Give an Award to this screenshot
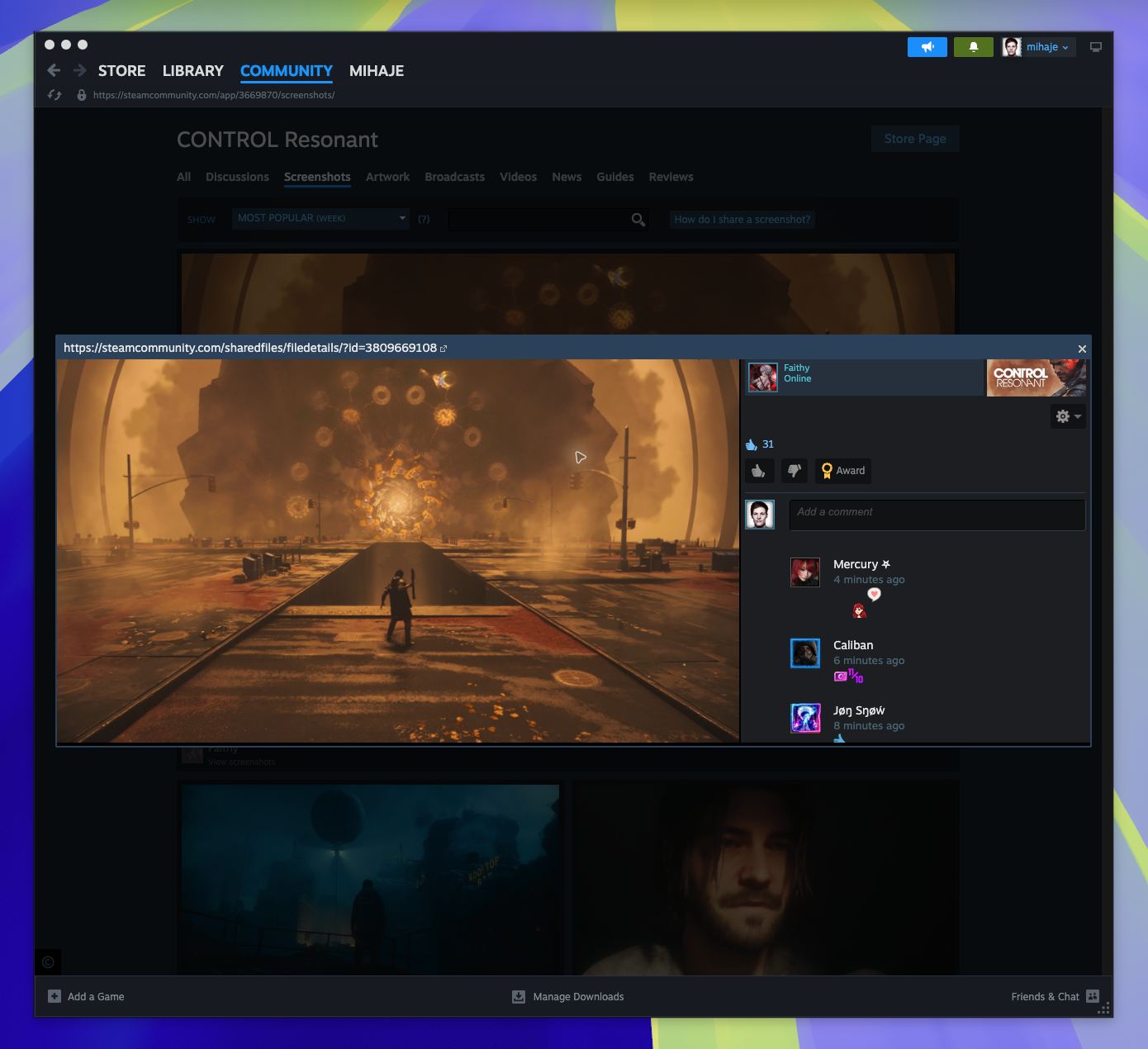1148x1049 pixels. coord(843,471)
